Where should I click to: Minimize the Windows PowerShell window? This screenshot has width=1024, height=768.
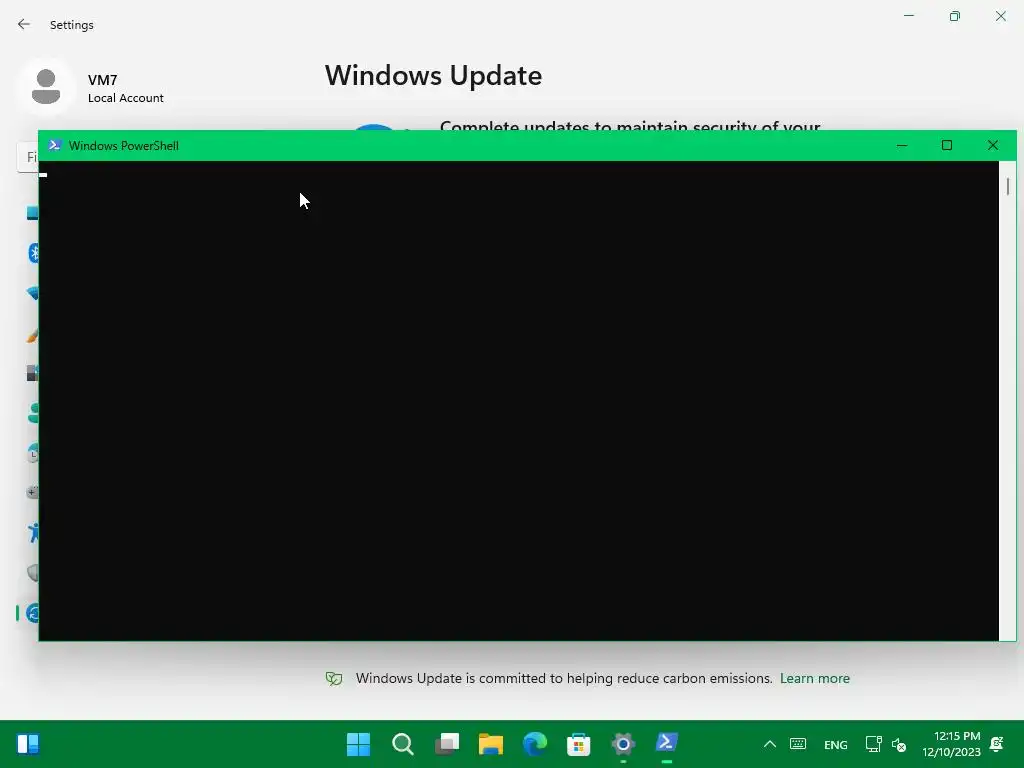point(902,145)
